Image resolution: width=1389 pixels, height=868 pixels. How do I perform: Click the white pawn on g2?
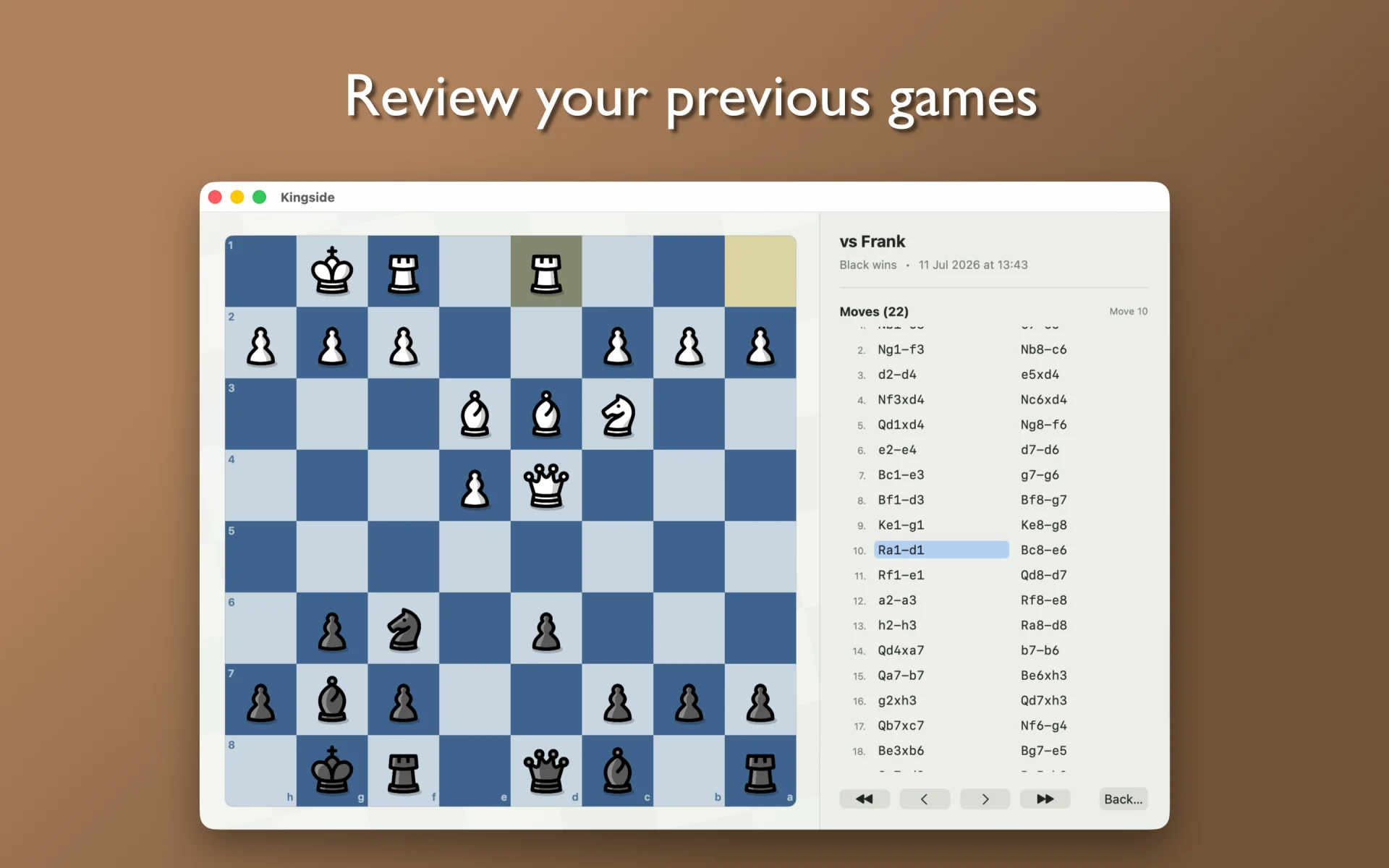pos(332,346)
